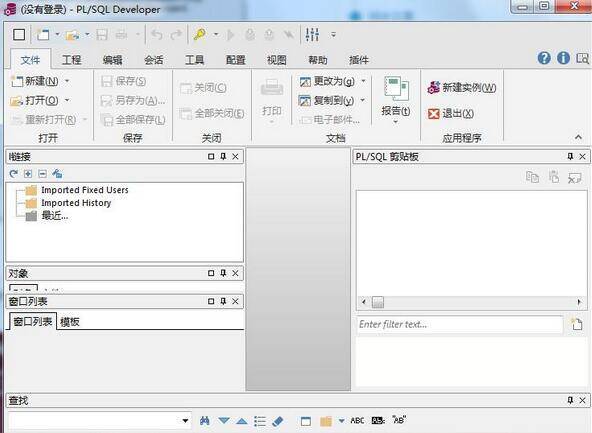Screen dimensions: 592x433
Task: Expand the 复制到(y) dropdown arrow
Action: click(362, 100)
